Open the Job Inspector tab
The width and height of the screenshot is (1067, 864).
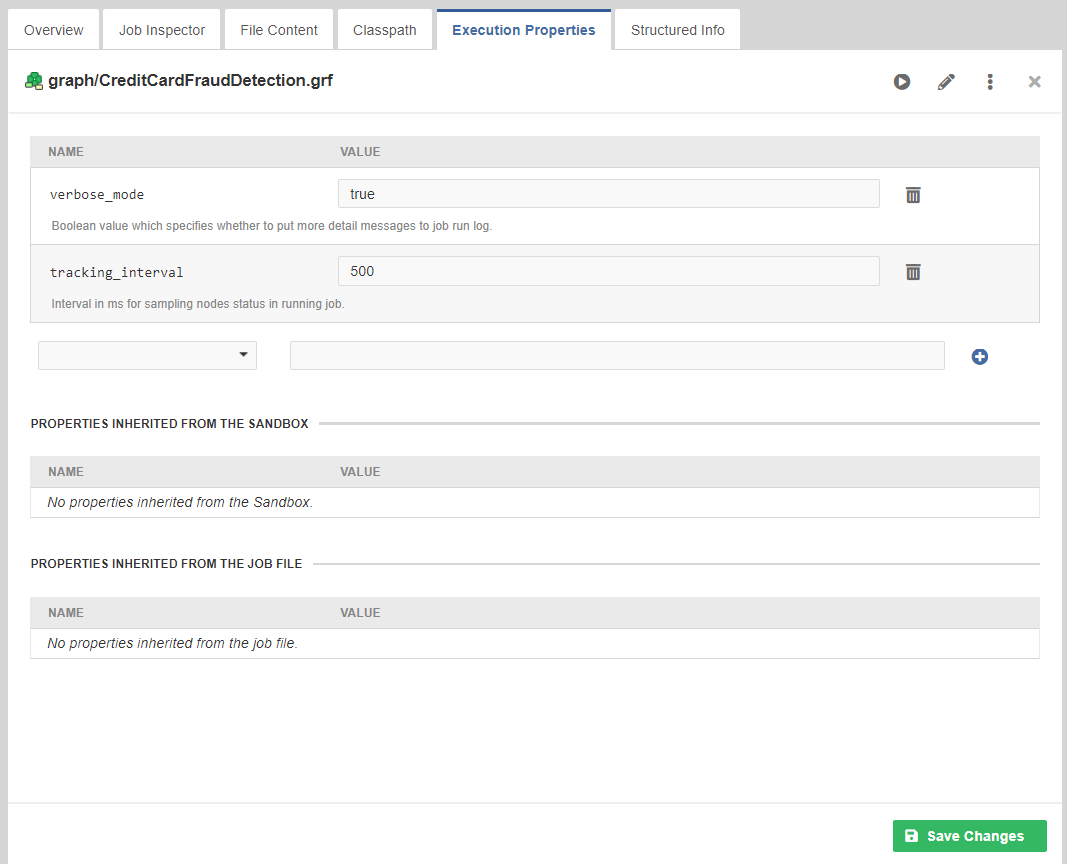162,30
